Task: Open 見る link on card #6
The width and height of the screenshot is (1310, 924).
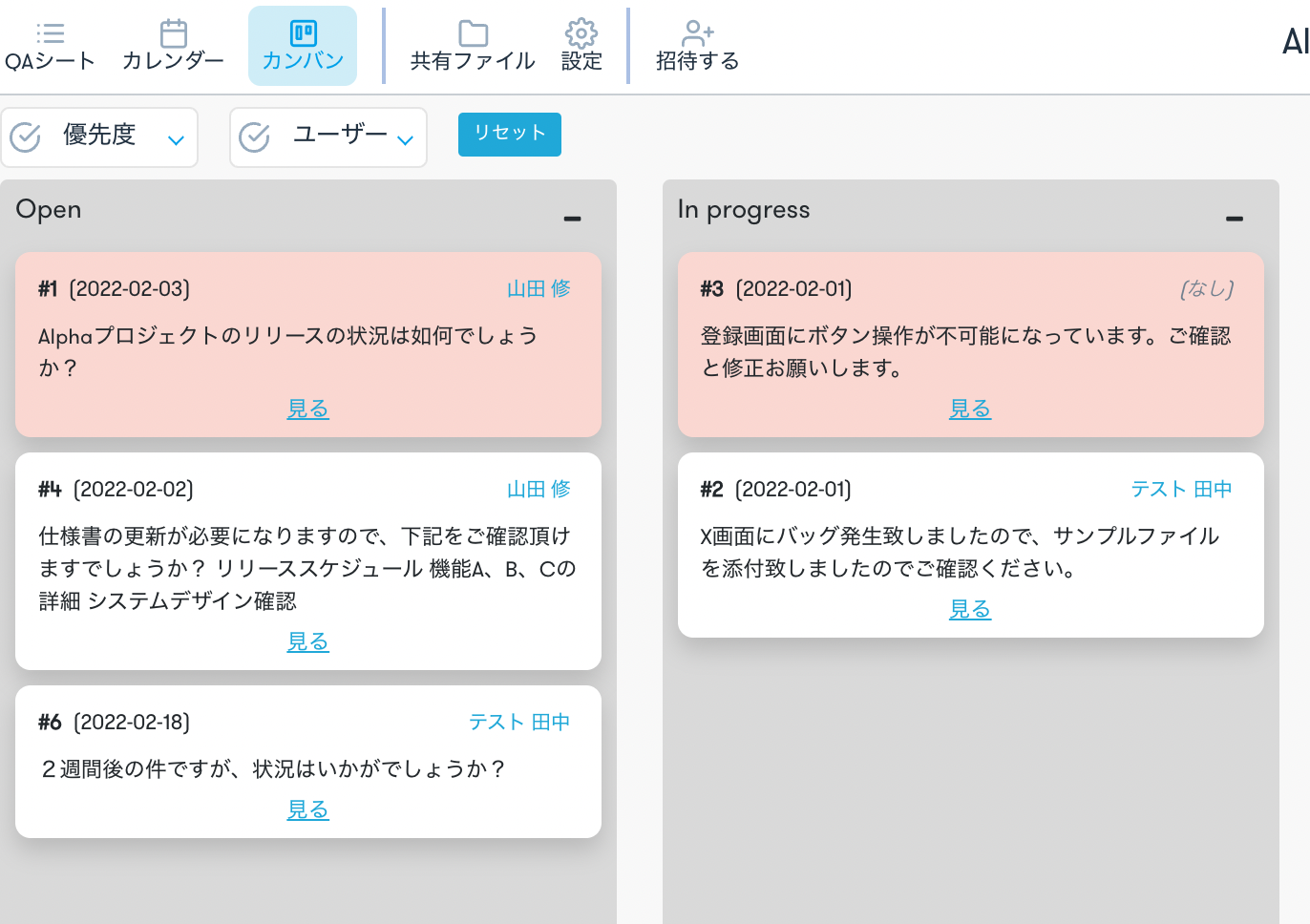Action: pyautogui.click(x=307, y=809)
